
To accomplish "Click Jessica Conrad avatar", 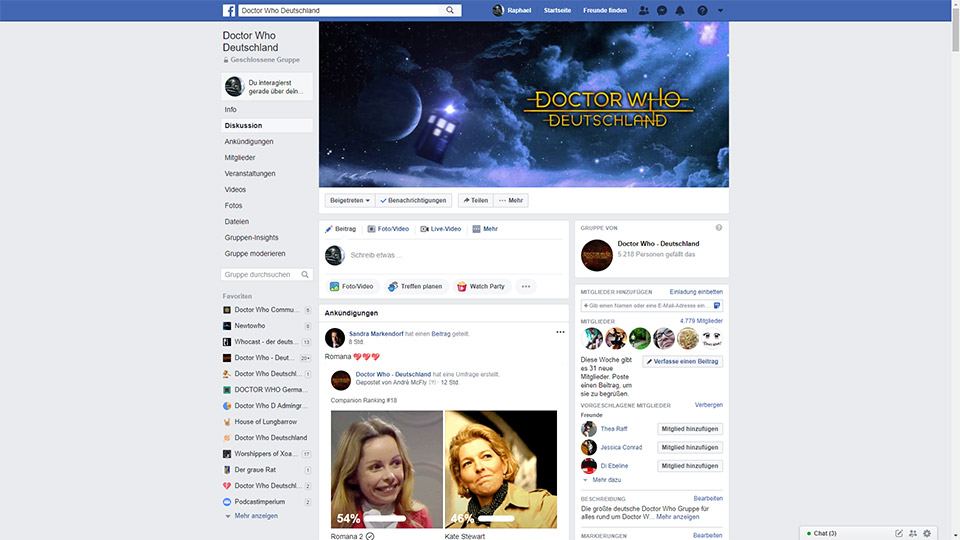I will coord(588,447).
